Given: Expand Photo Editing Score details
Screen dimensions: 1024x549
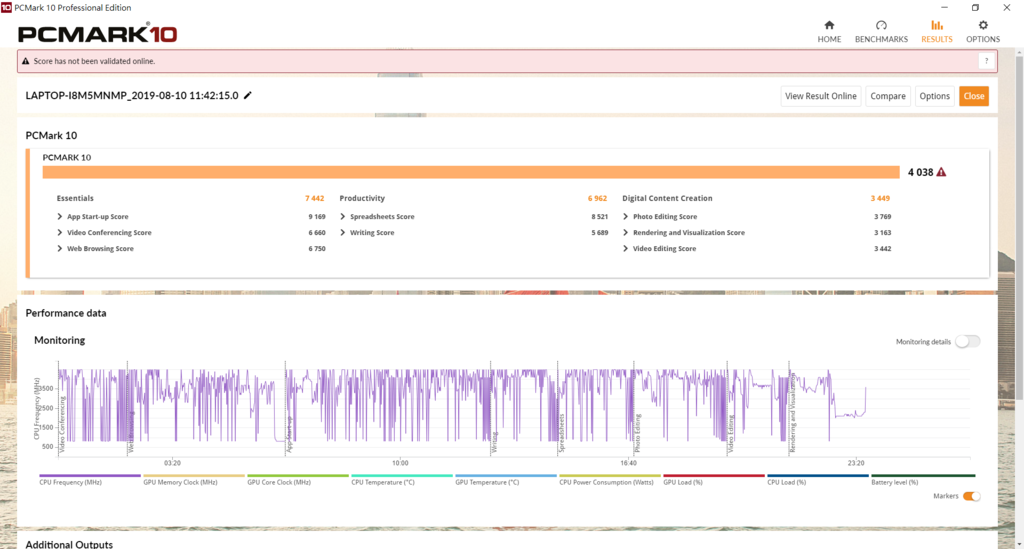Looking at the screenshot, I should coord(626,217).
